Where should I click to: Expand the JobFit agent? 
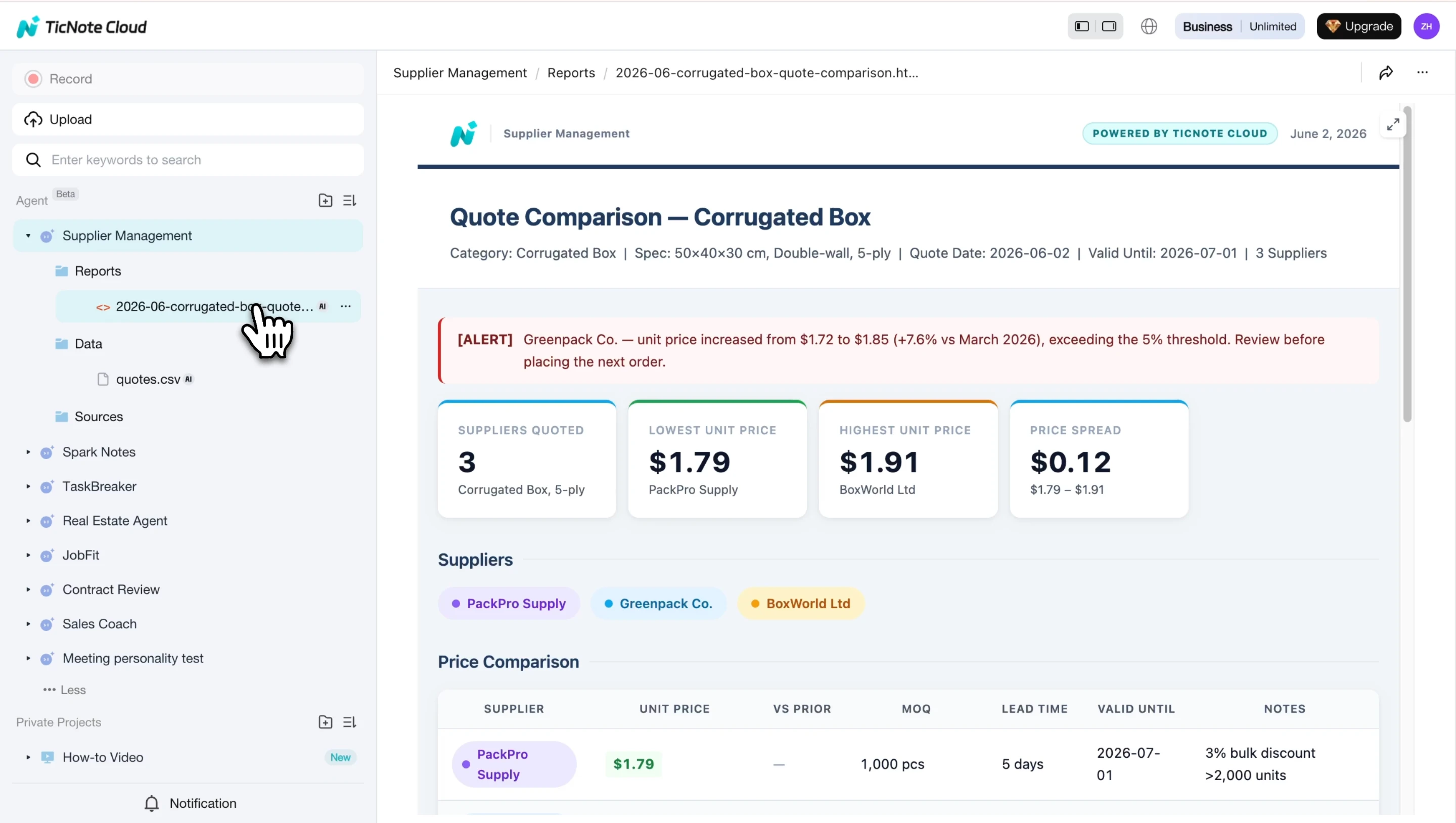(28, 556)
